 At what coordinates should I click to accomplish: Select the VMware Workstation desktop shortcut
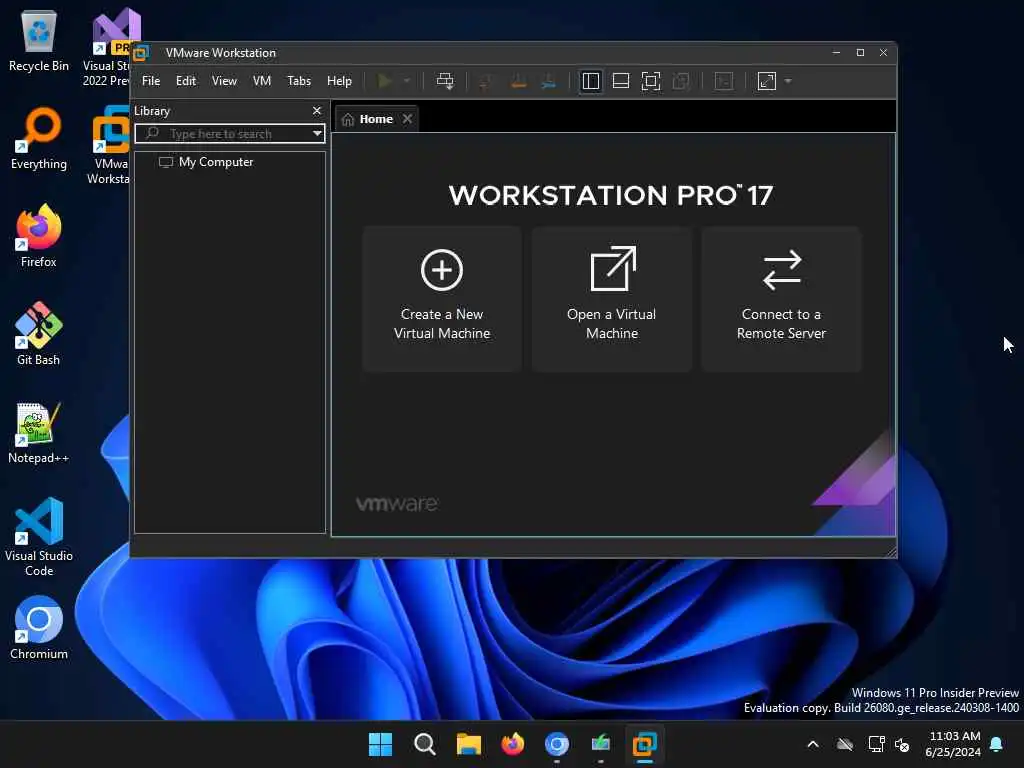coord(108,146)
